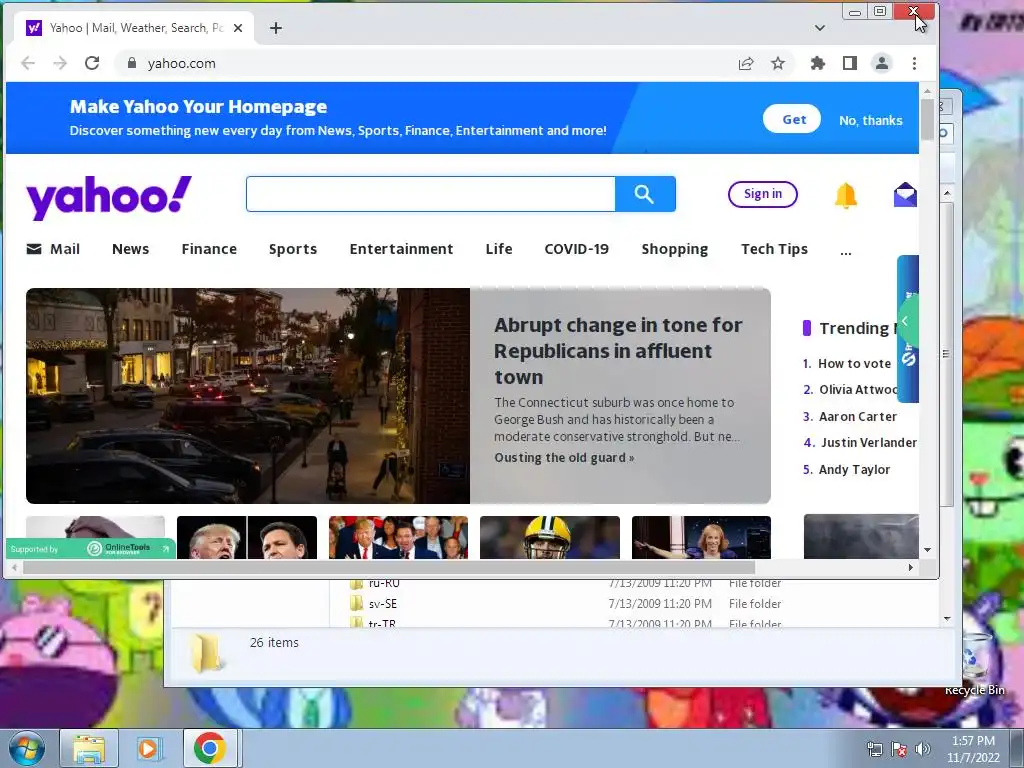Viewport: 1024px width, 768px height.
Task: Close the Yahoo tab
Action: pyautogui.click(x=238, y=28)
